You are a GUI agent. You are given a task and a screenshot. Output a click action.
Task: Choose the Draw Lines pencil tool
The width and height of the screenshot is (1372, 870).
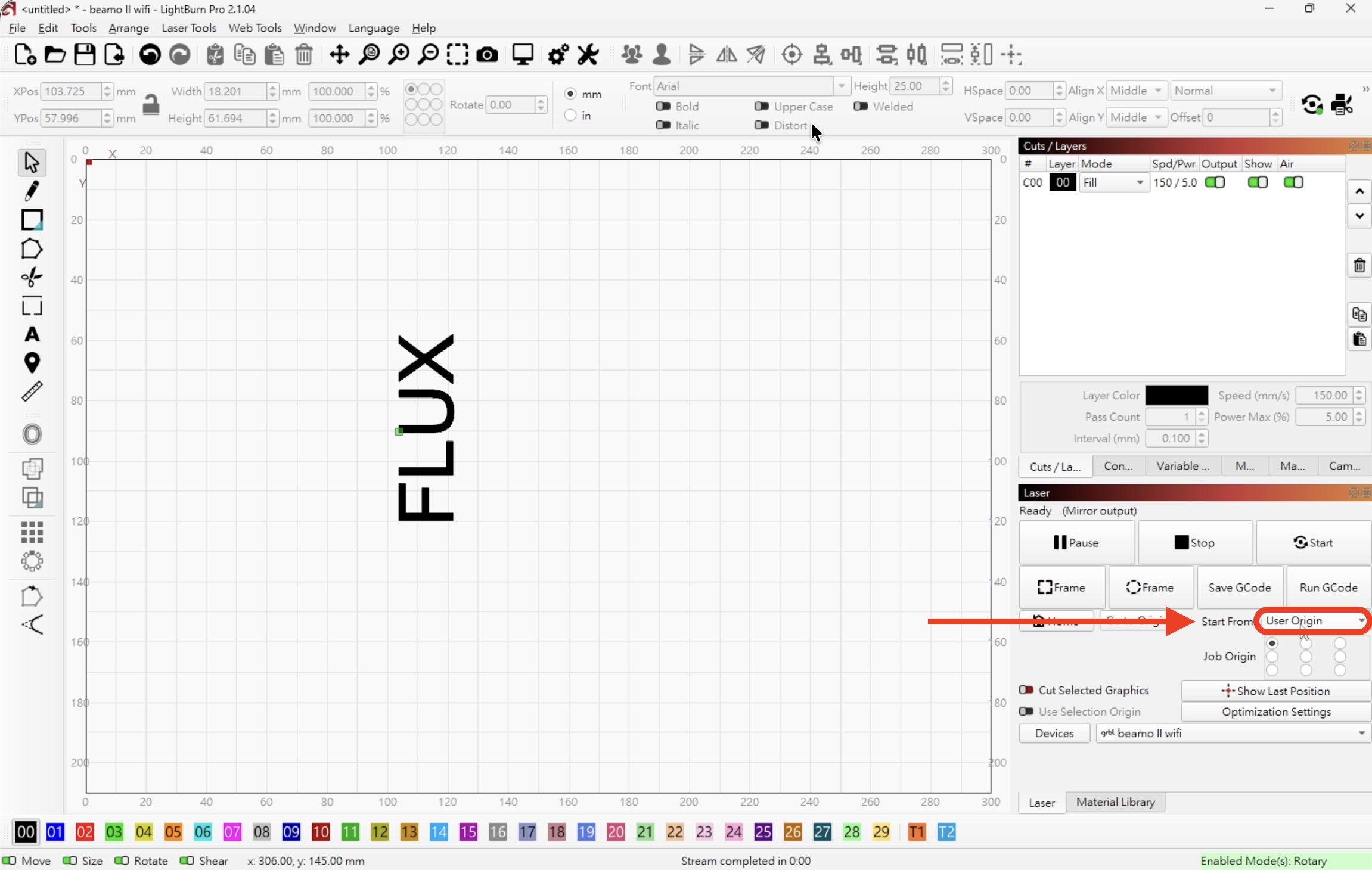point(32,191)
